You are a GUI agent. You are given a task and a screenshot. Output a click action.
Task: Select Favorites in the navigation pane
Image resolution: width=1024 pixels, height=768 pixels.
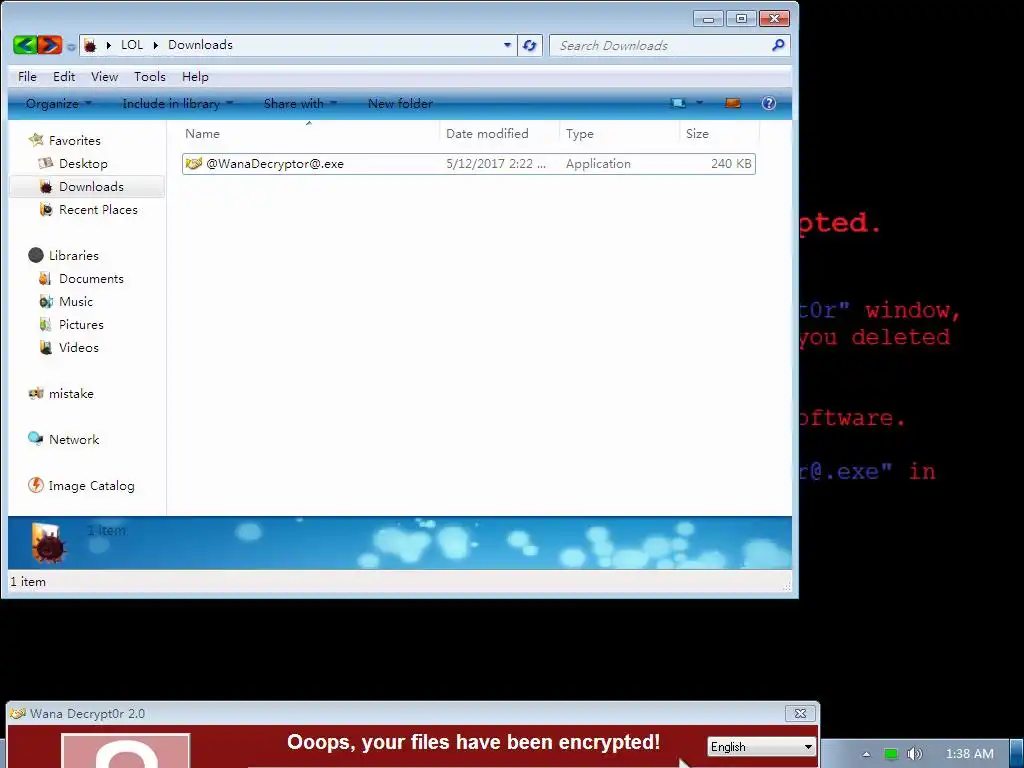point(74,140)
